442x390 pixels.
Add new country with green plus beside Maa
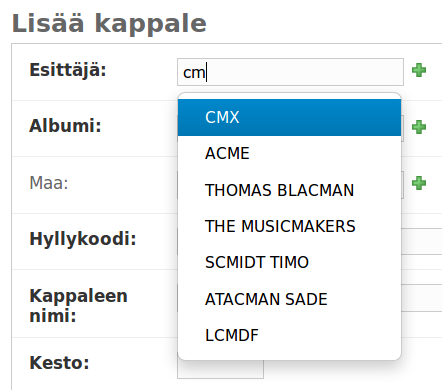click(x=419, y=183)
